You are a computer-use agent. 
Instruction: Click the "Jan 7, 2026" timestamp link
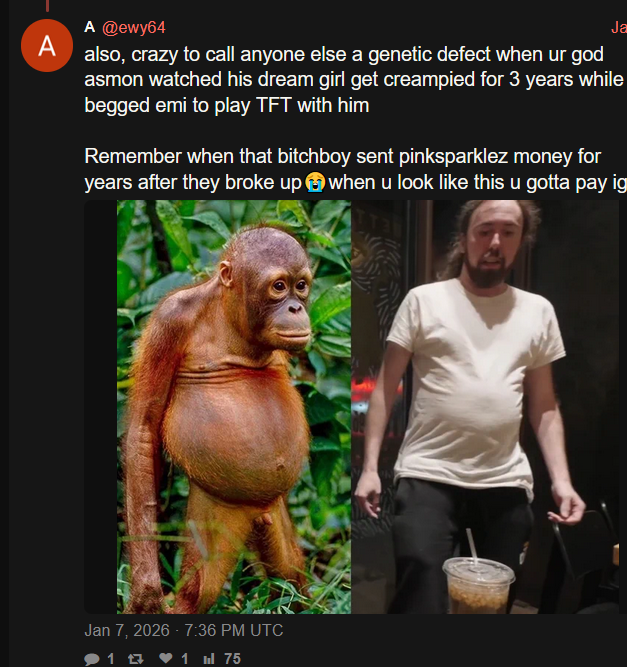(x=127, y=630)
